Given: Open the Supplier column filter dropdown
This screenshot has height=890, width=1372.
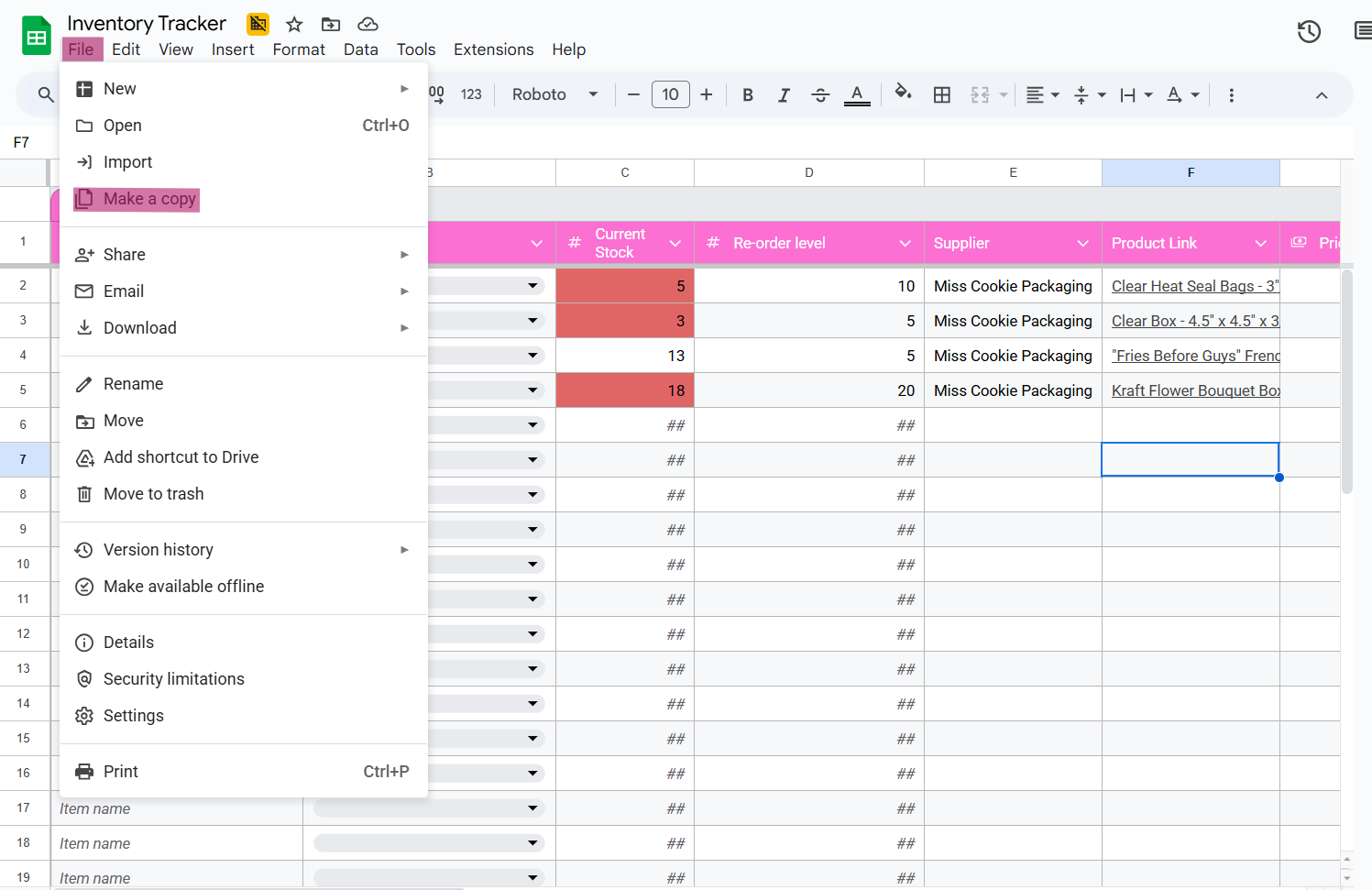Looking at the screenshot, I should pos(1082,244).
